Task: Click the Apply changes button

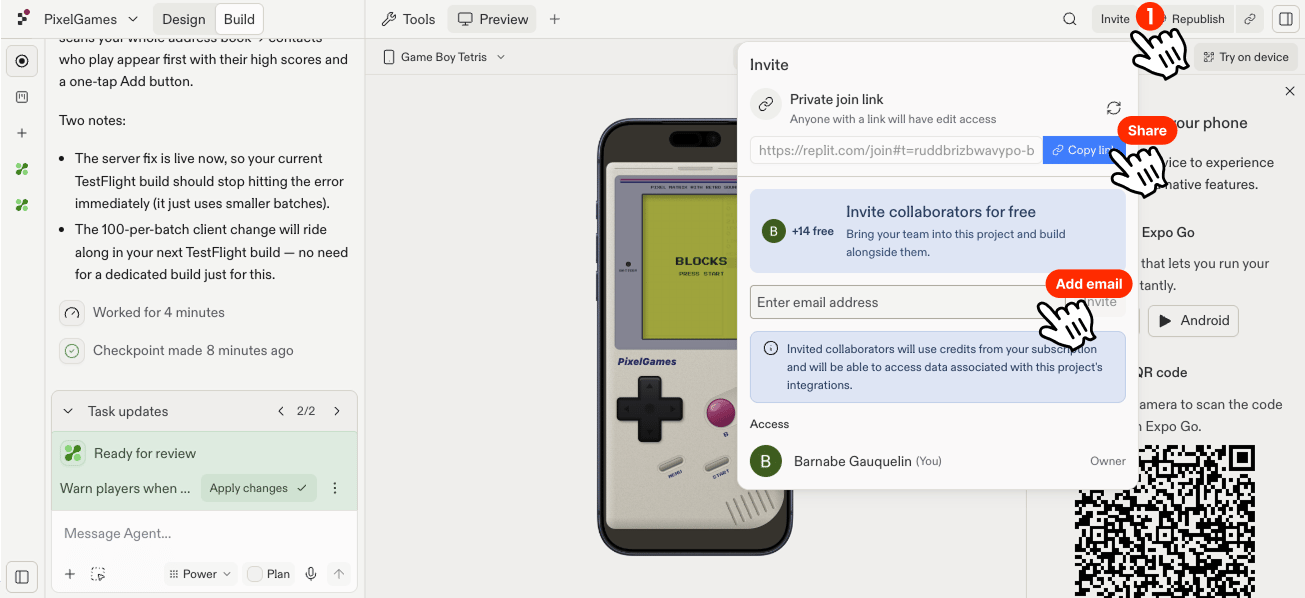Action: point(259,488)
